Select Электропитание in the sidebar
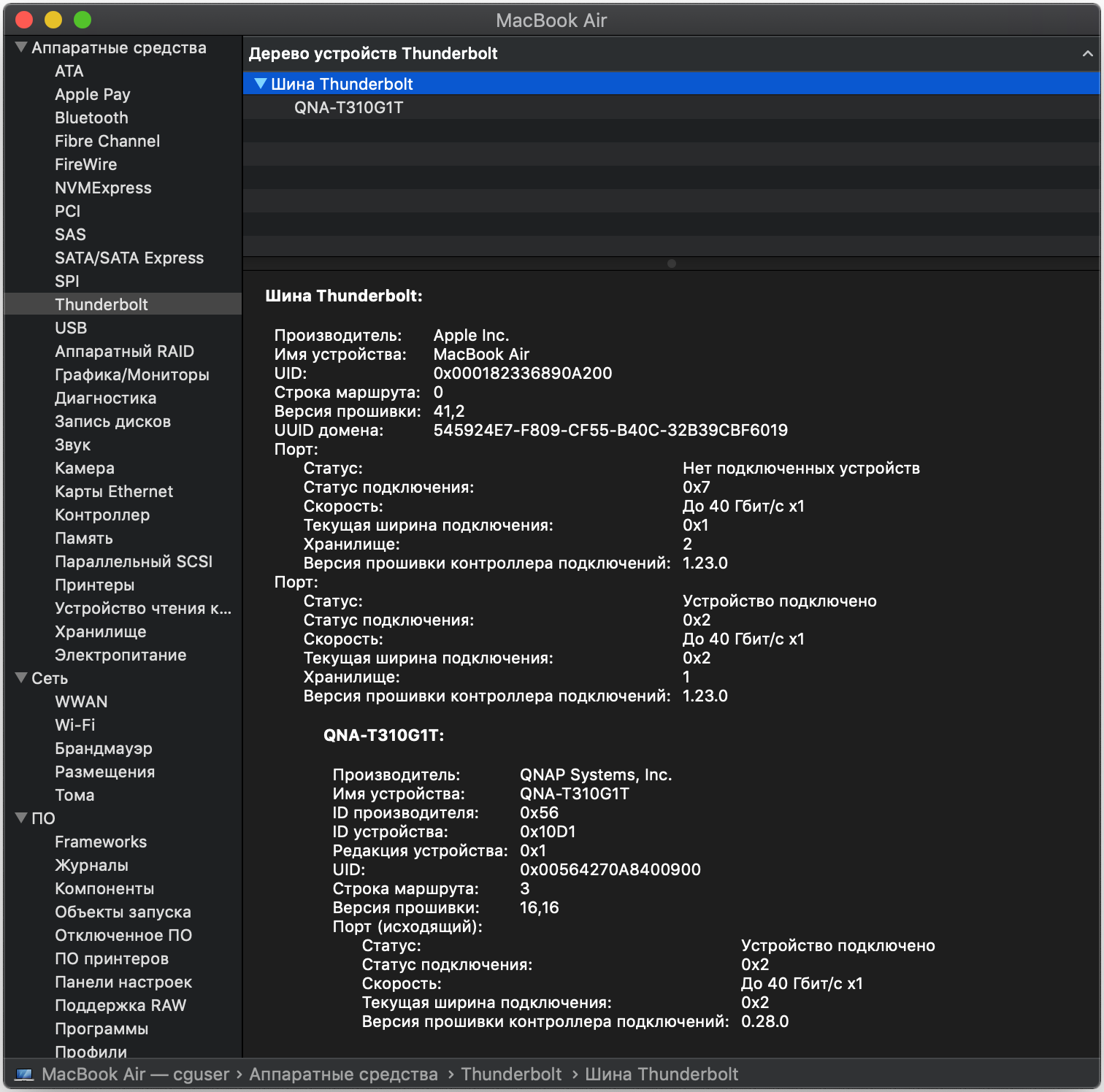The image size is (1104, 1092). coord(120,655)
